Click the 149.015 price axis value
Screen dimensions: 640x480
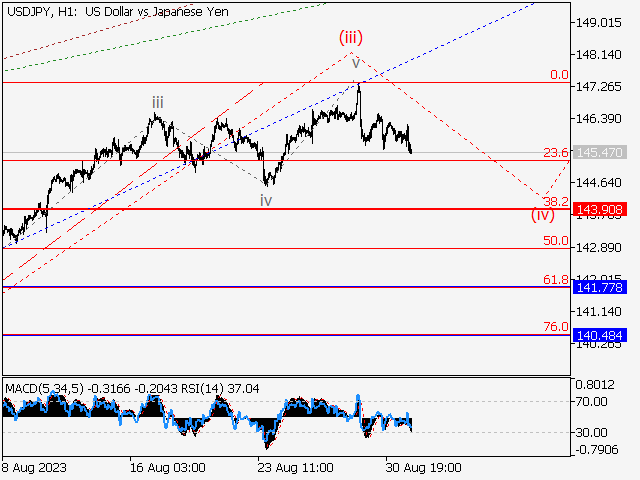pos(598,22)
